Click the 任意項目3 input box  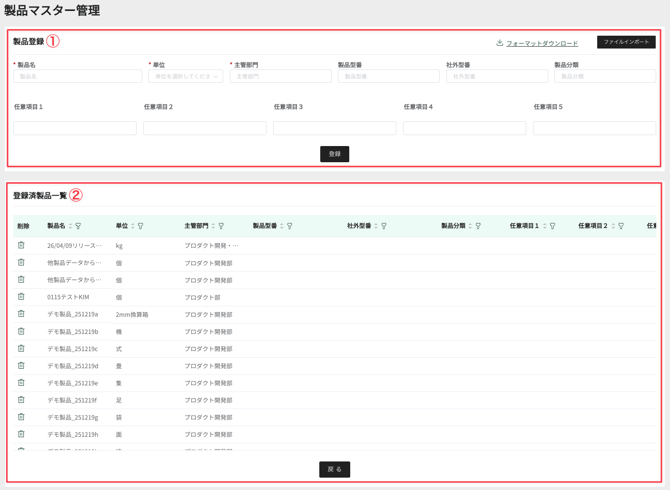pos(335,128)
